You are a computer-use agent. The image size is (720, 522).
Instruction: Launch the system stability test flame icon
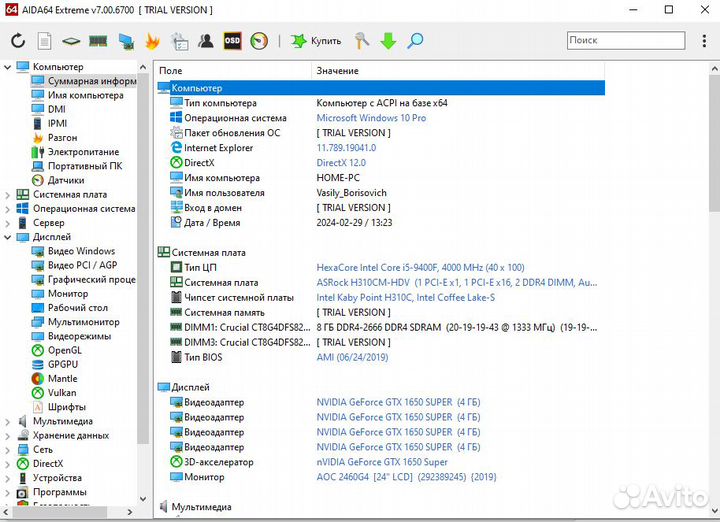(x=152, y=41)
